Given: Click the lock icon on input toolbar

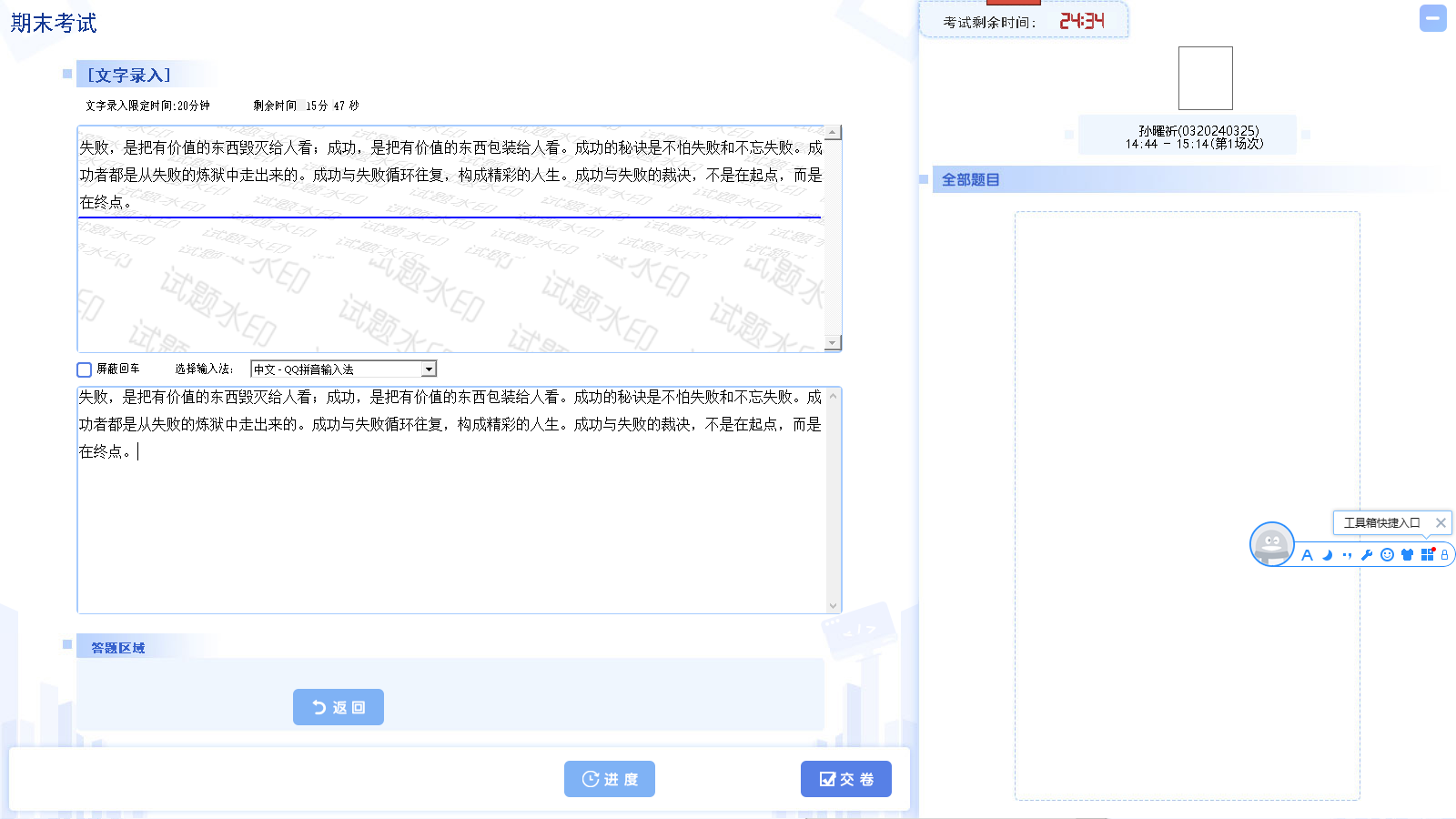Looking at the screenshot, I should click(x=1444, y=555).
